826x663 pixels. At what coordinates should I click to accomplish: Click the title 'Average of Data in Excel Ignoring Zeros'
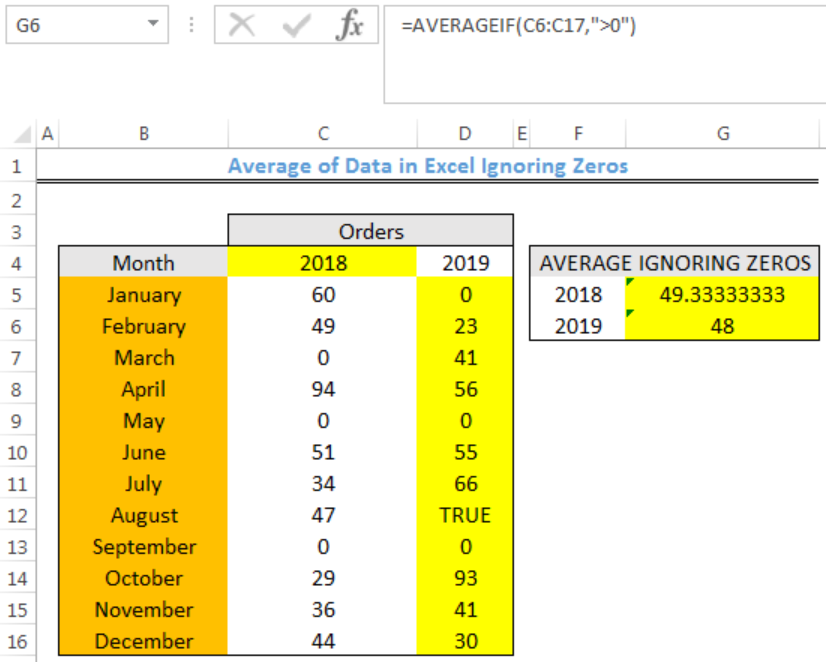[x=428, y=166]
